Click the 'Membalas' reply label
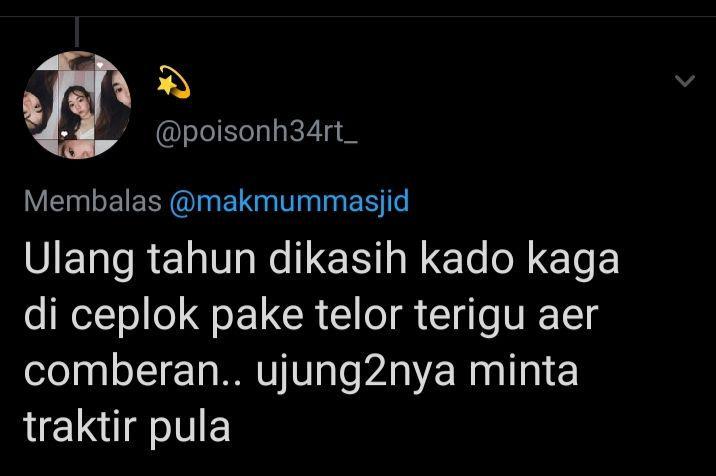This screenshot has width=716, height=476. [93, 201]
